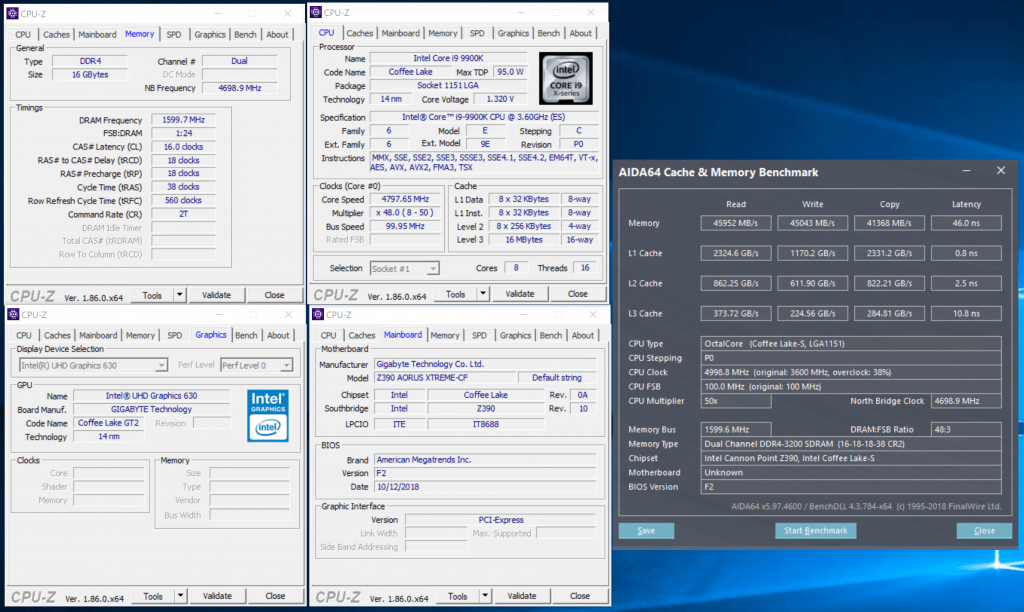Click the CPU-Z app icon in Mainboard window title bar

[318, 314]
